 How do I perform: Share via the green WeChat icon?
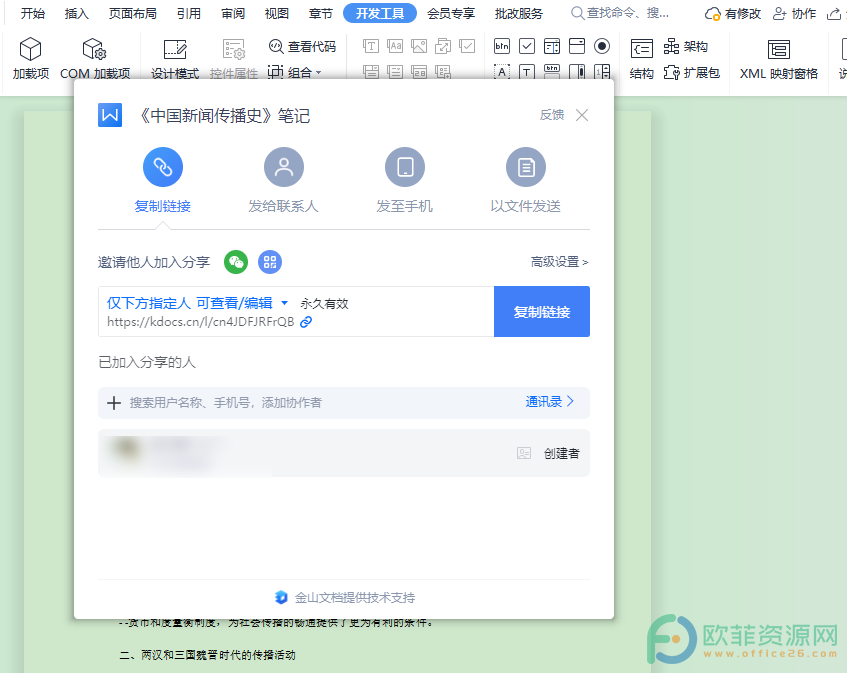pos(236,262)
